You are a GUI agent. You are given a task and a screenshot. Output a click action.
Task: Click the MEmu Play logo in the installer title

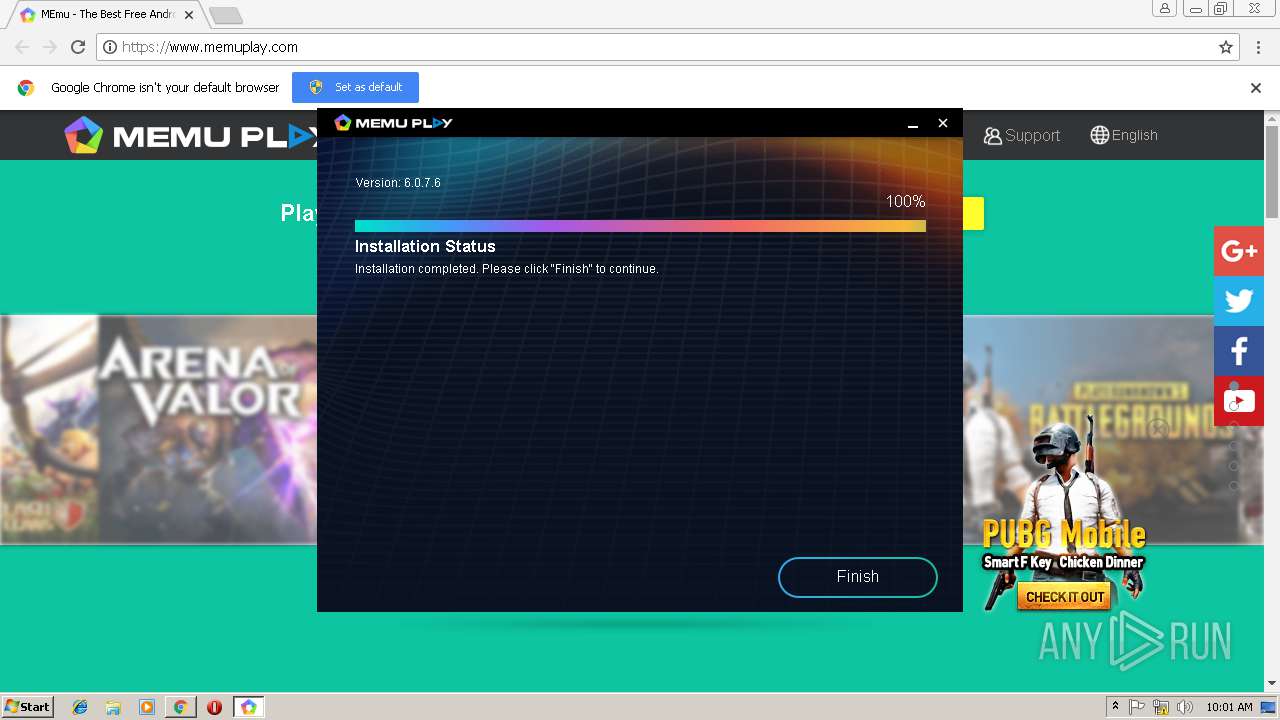(x=393, y=123)
